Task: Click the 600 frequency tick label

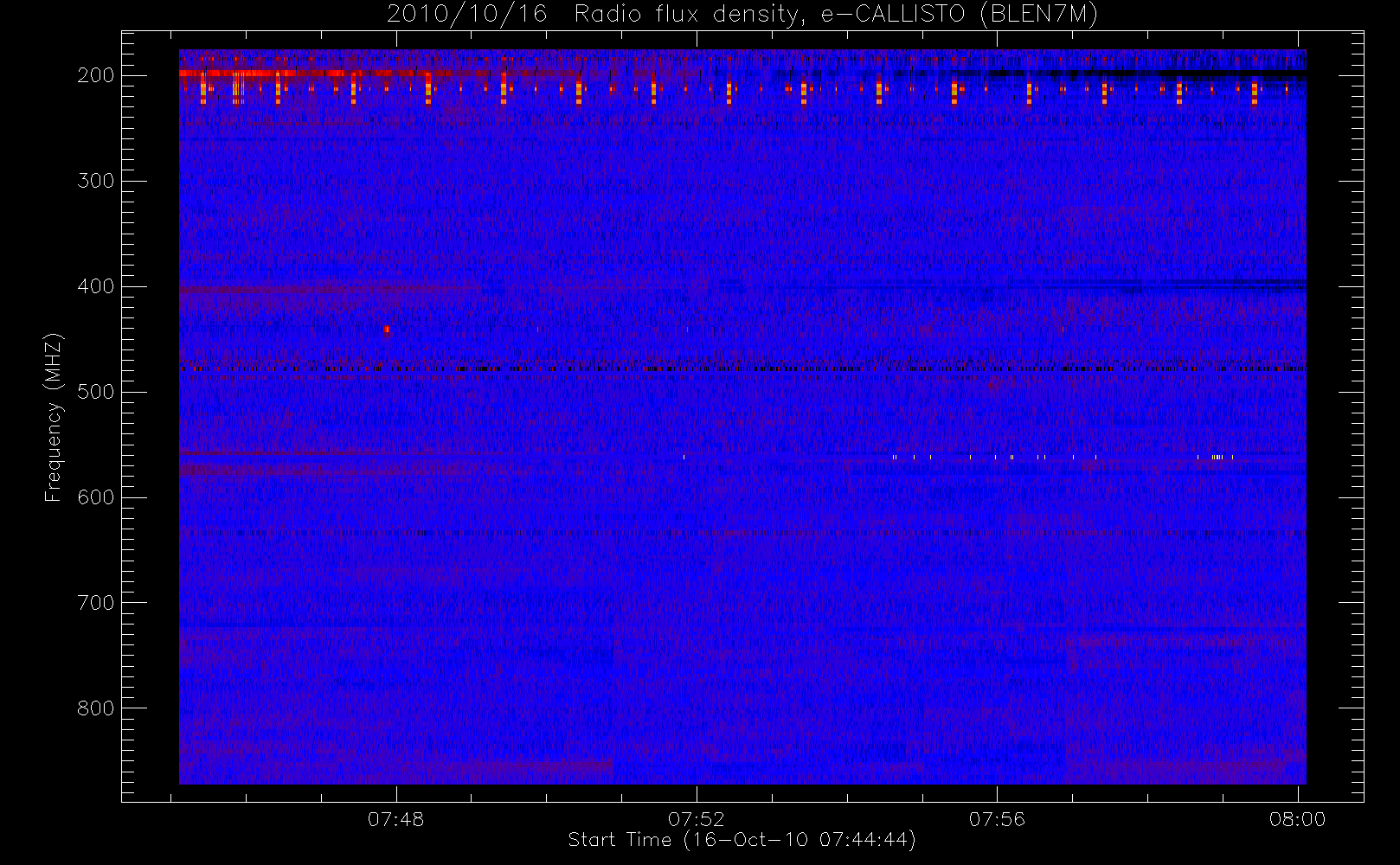Action: click(x=96, y=497)
